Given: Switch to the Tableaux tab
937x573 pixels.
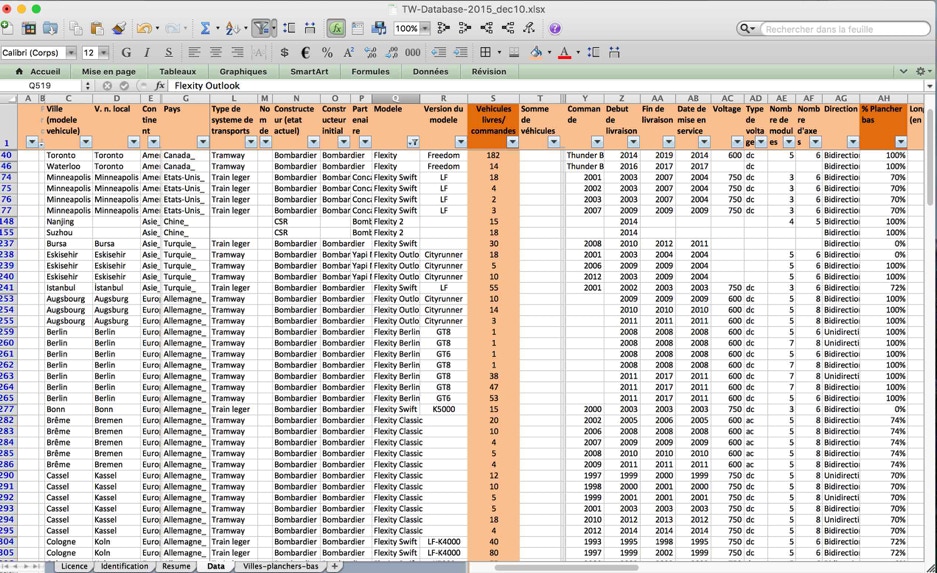Looking at the screenshot, I should coord(177,71).
